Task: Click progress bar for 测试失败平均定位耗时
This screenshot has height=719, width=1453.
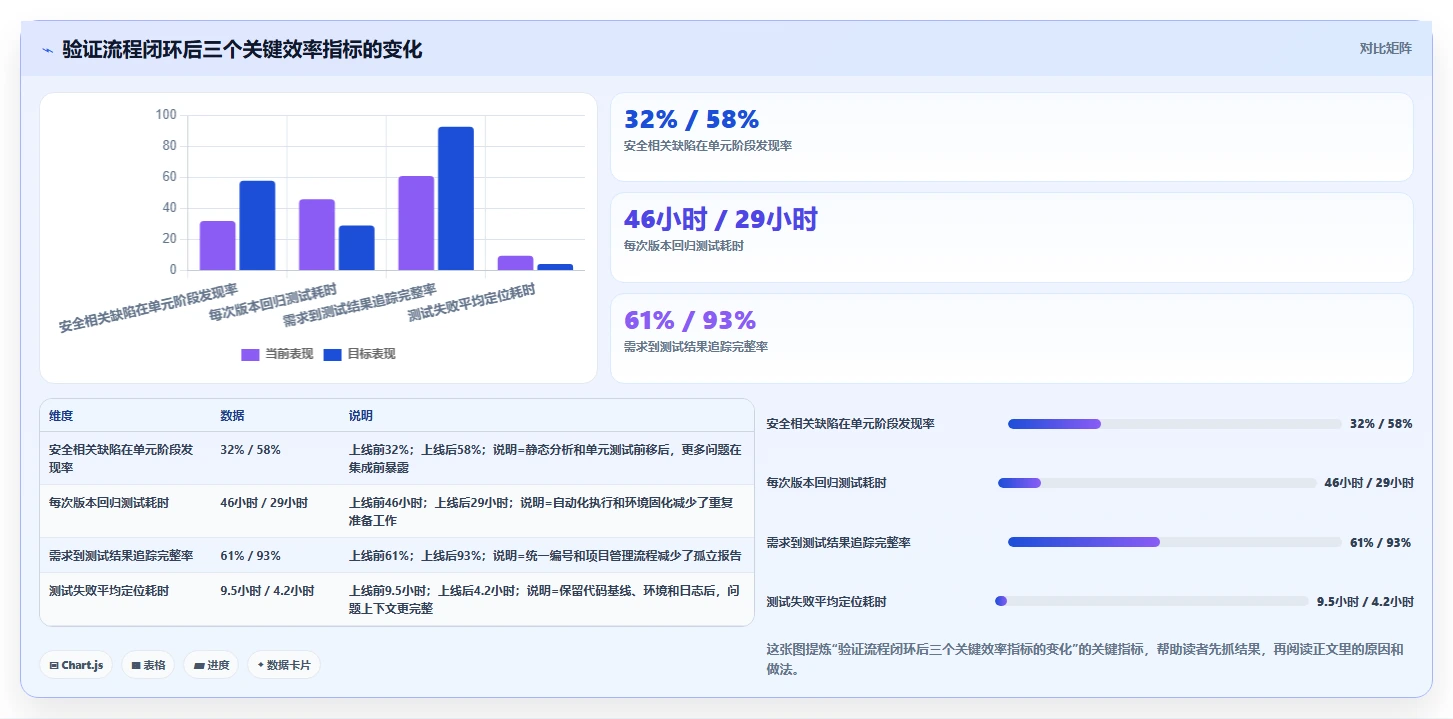Action: (x=1152, y=601)
